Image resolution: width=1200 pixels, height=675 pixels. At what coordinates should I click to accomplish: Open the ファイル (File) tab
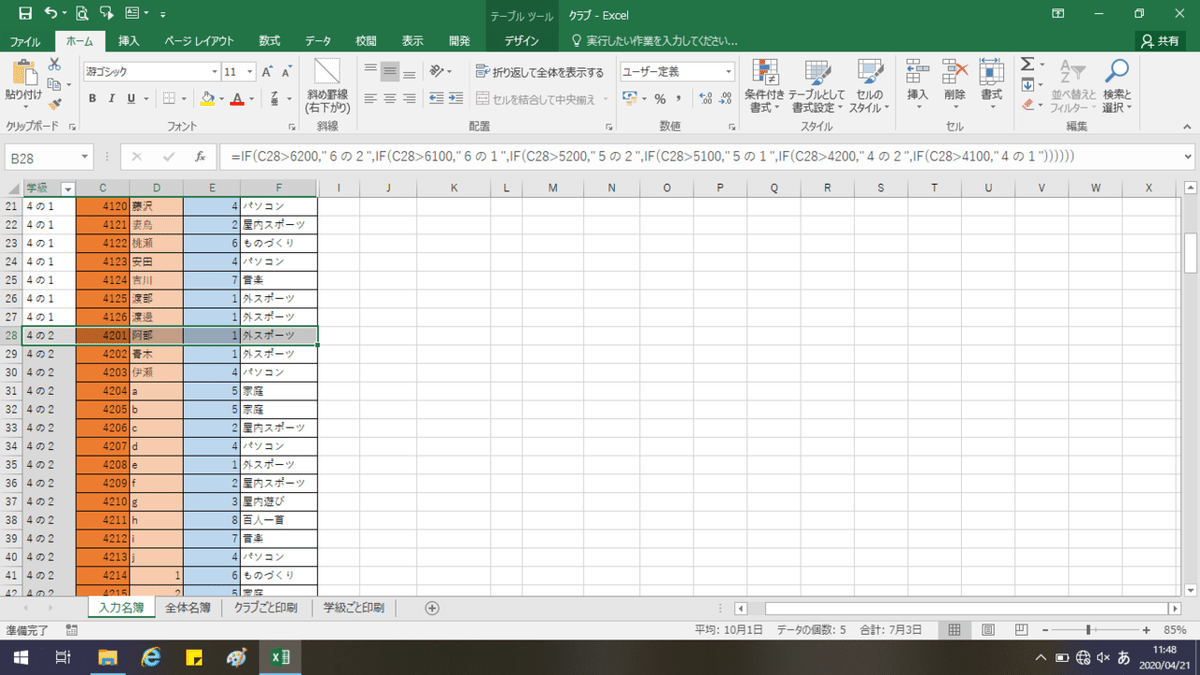(25, 41)
